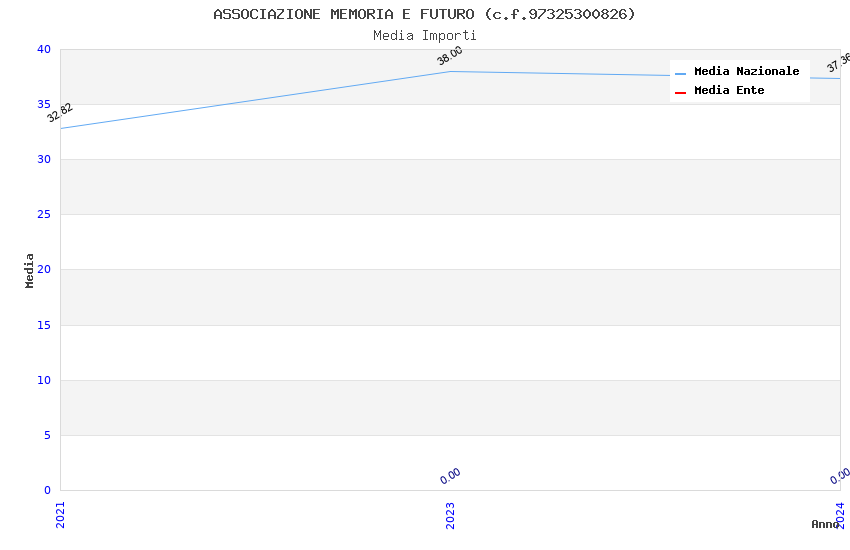This screenshot has width=850, height=550.
Task: Click the vertical Media y-axis title
Action: pos(30,270)
